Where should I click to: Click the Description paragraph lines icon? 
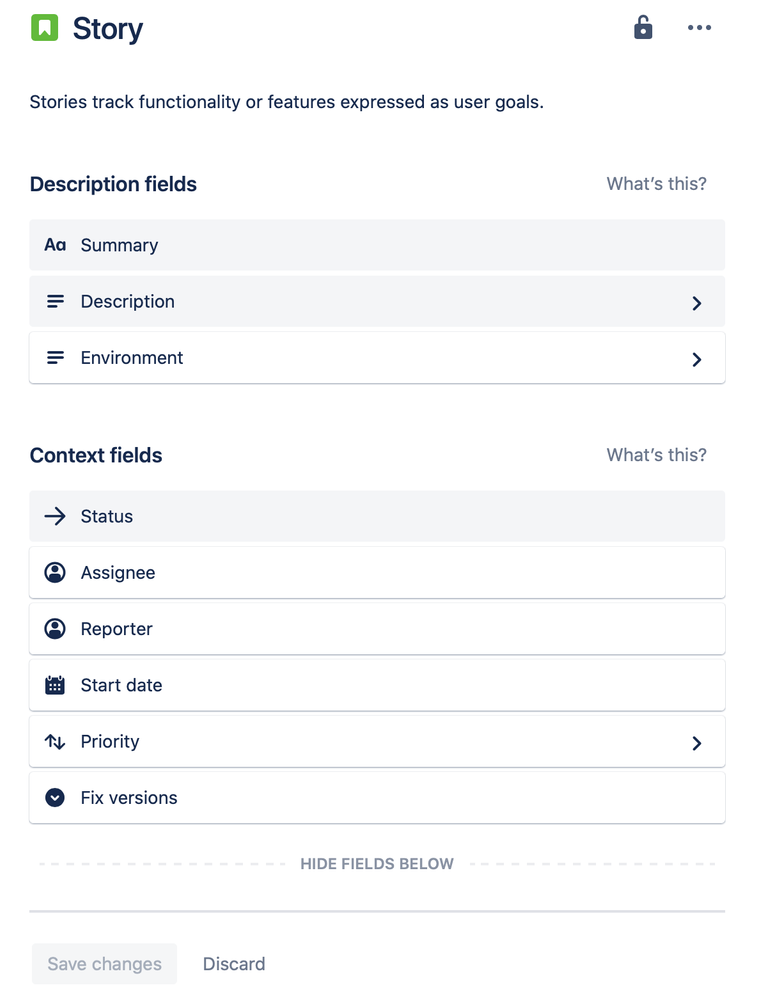tap(55, 301)
